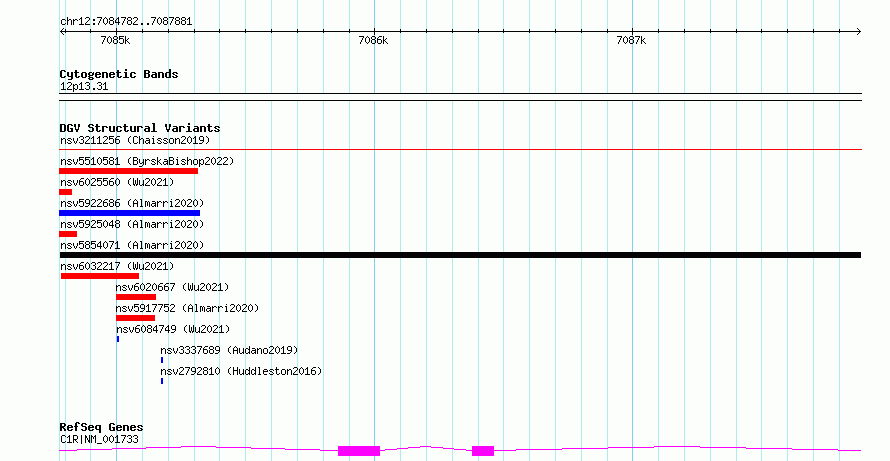
Task: Select the RefSeq Genes track title
Action: 102,427
